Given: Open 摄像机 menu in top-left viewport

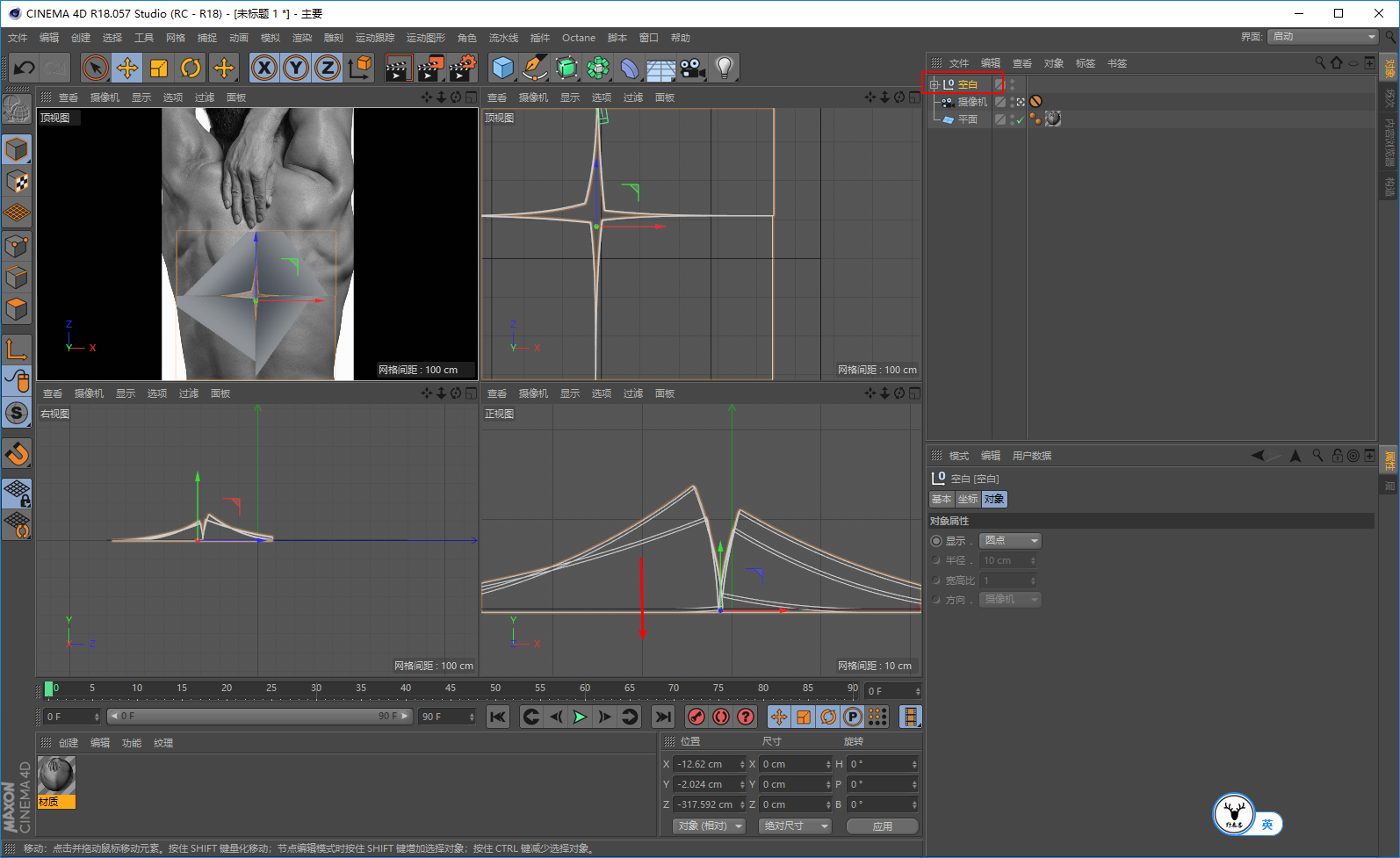Looking at the screenshot, I should tap(105, 97).
